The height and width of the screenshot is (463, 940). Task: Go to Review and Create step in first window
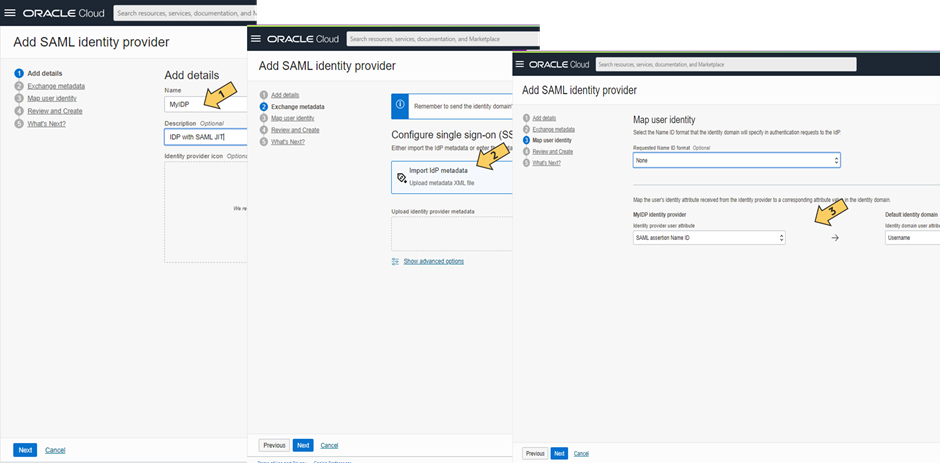pos(55,111)
